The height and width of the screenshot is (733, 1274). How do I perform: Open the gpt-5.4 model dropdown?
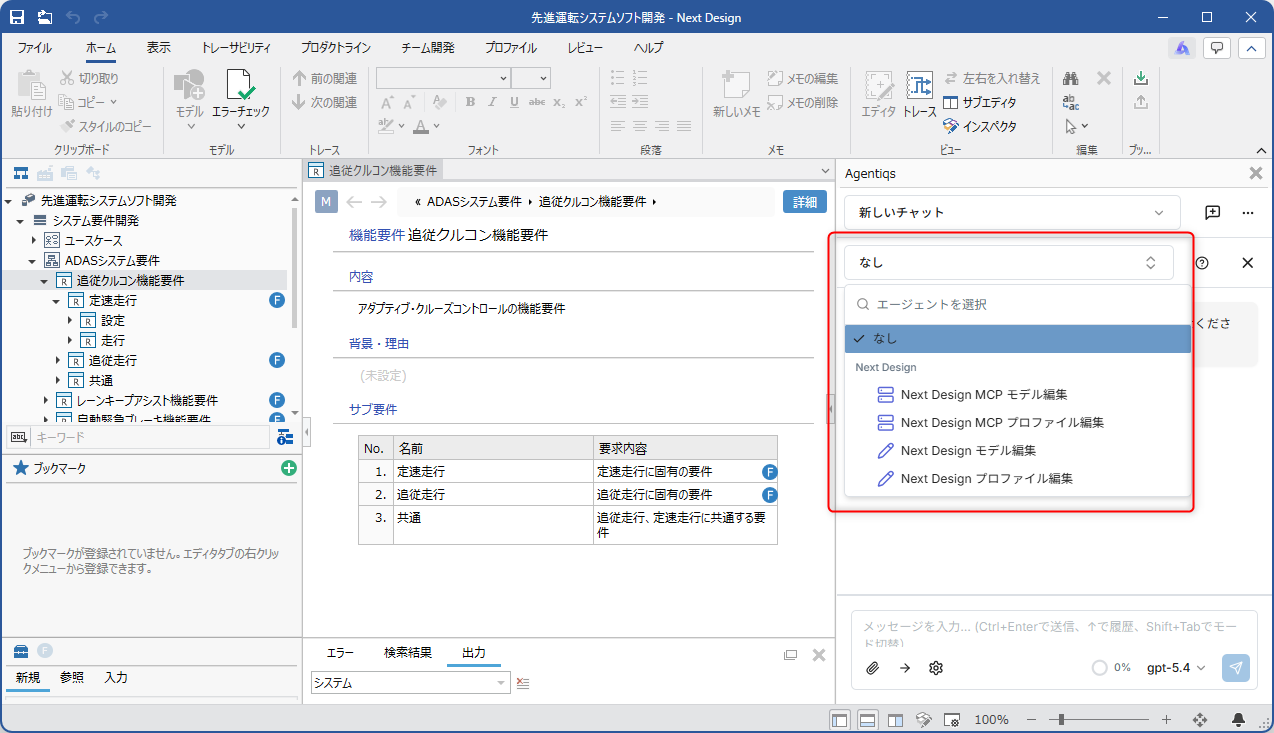tap(1176, 668)
